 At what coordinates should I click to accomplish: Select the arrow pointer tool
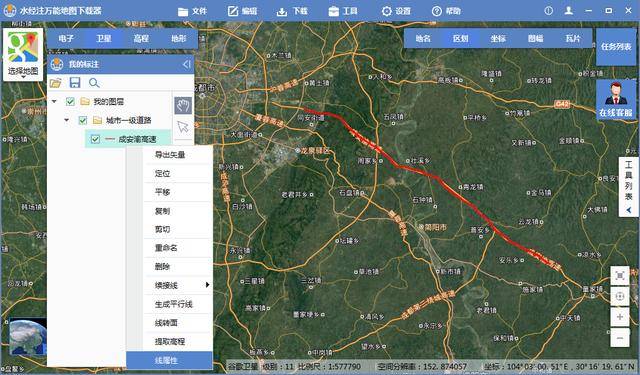pos(183,126)
